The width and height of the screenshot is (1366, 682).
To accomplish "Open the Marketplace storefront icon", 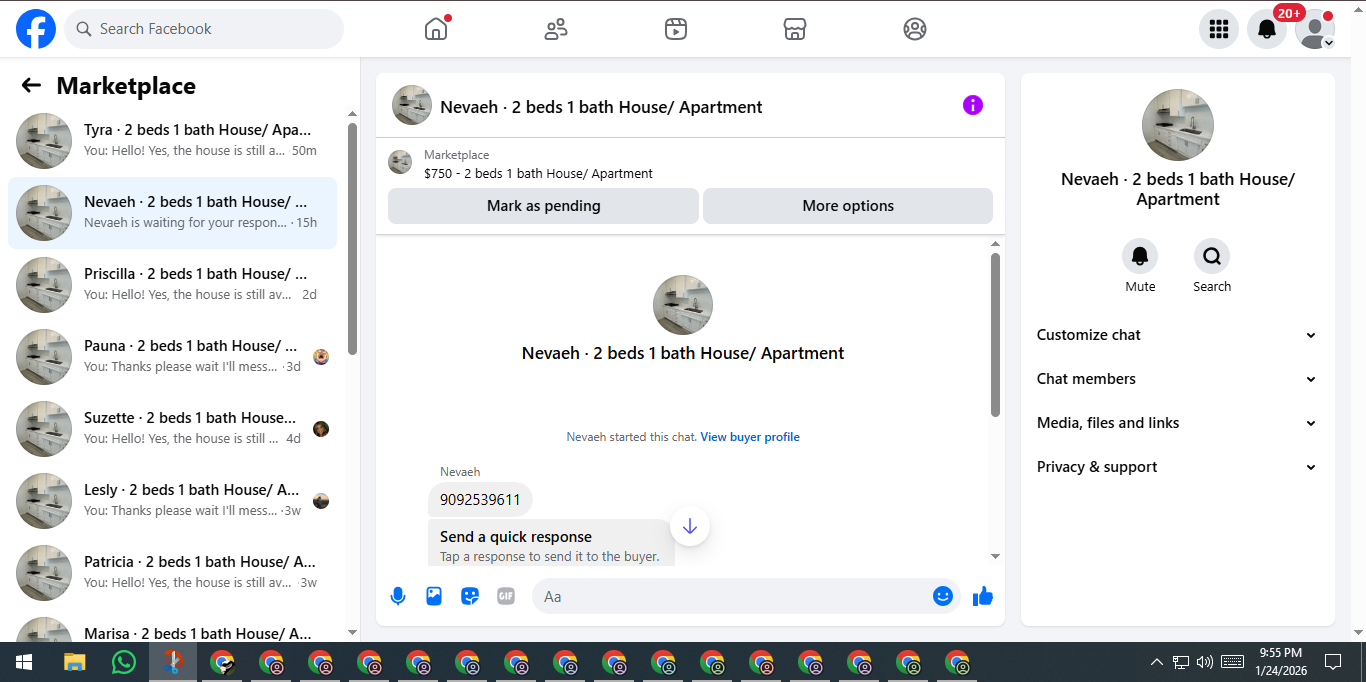I will click(x=795, y=29).
